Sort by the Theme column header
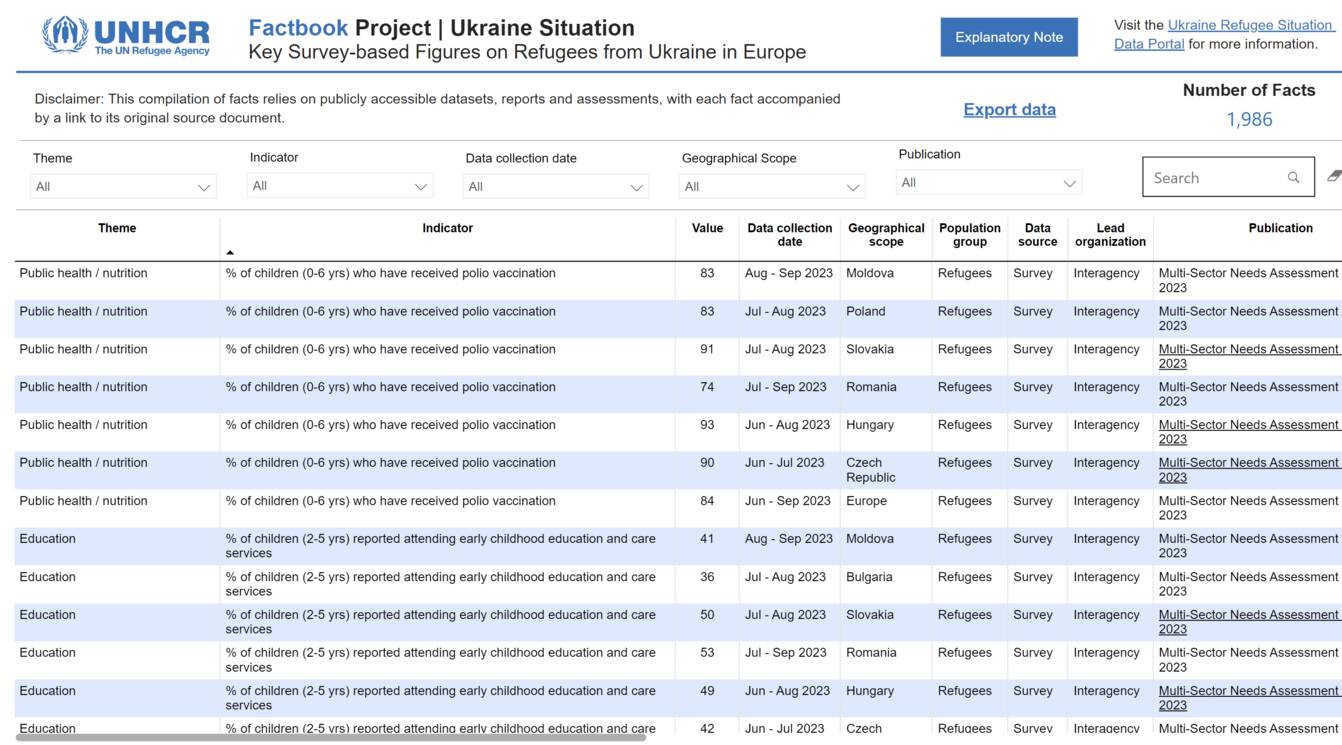 (x=117, y=228)
